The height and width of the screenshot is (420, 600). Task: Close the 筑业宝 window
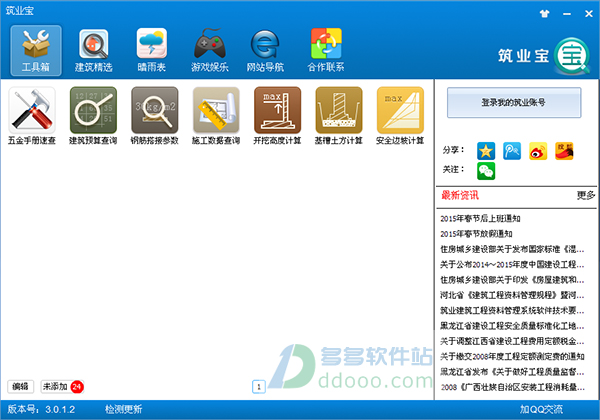click(x=589, y=14)
